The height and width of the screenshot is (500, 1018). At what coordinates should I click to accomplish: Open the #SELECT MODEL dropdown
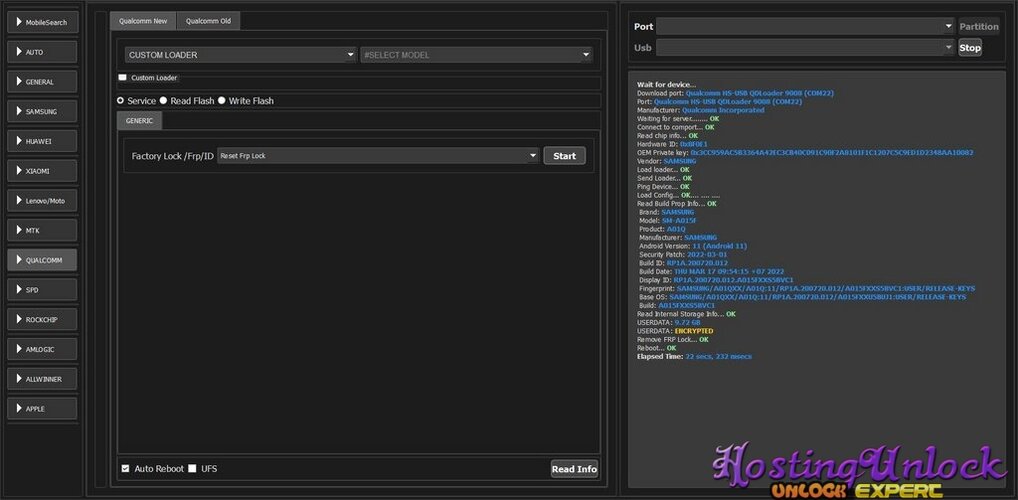pyautogui.click(x=477, y=55)
